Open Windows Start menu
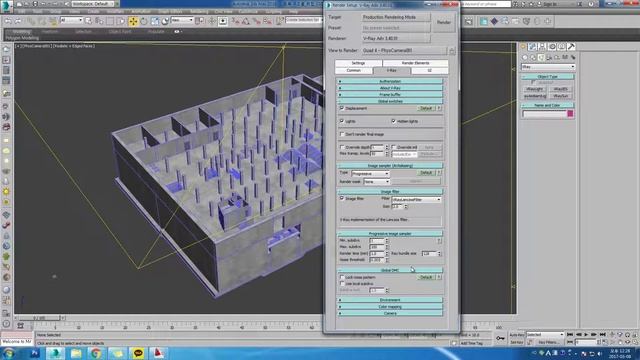The width and height of the screenshot is (640, 360). 8,353
